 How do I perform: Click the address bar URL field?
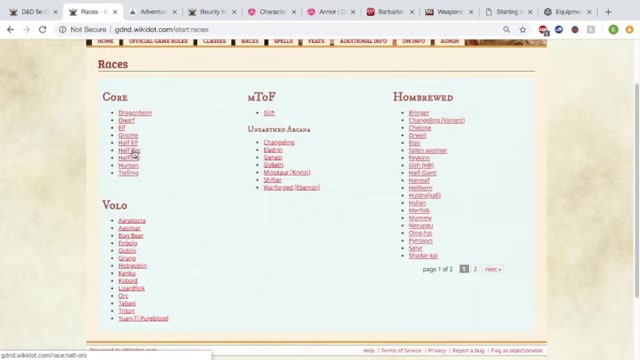pyautogui.click(x=286, y=29)
